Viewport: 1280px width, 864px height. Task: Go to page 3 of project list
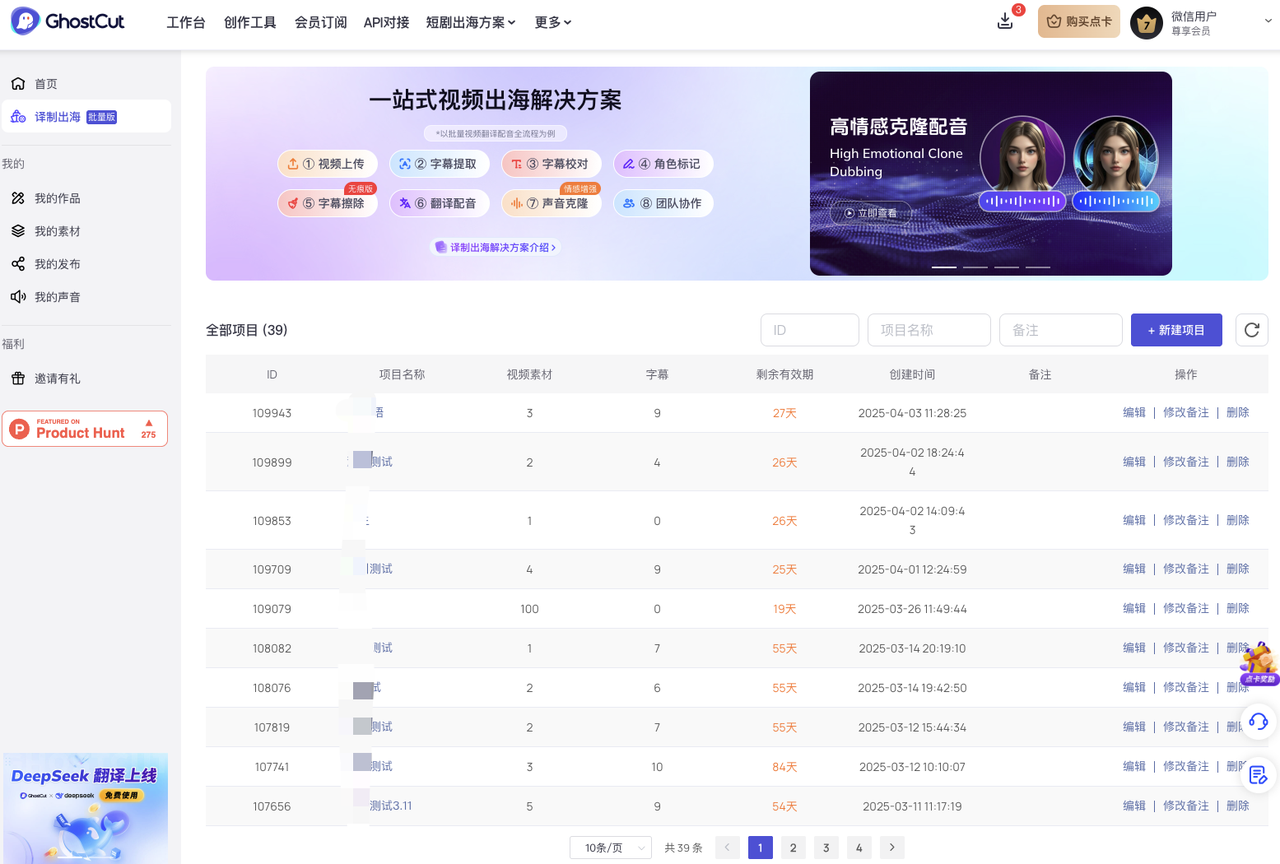coord(826,848)
